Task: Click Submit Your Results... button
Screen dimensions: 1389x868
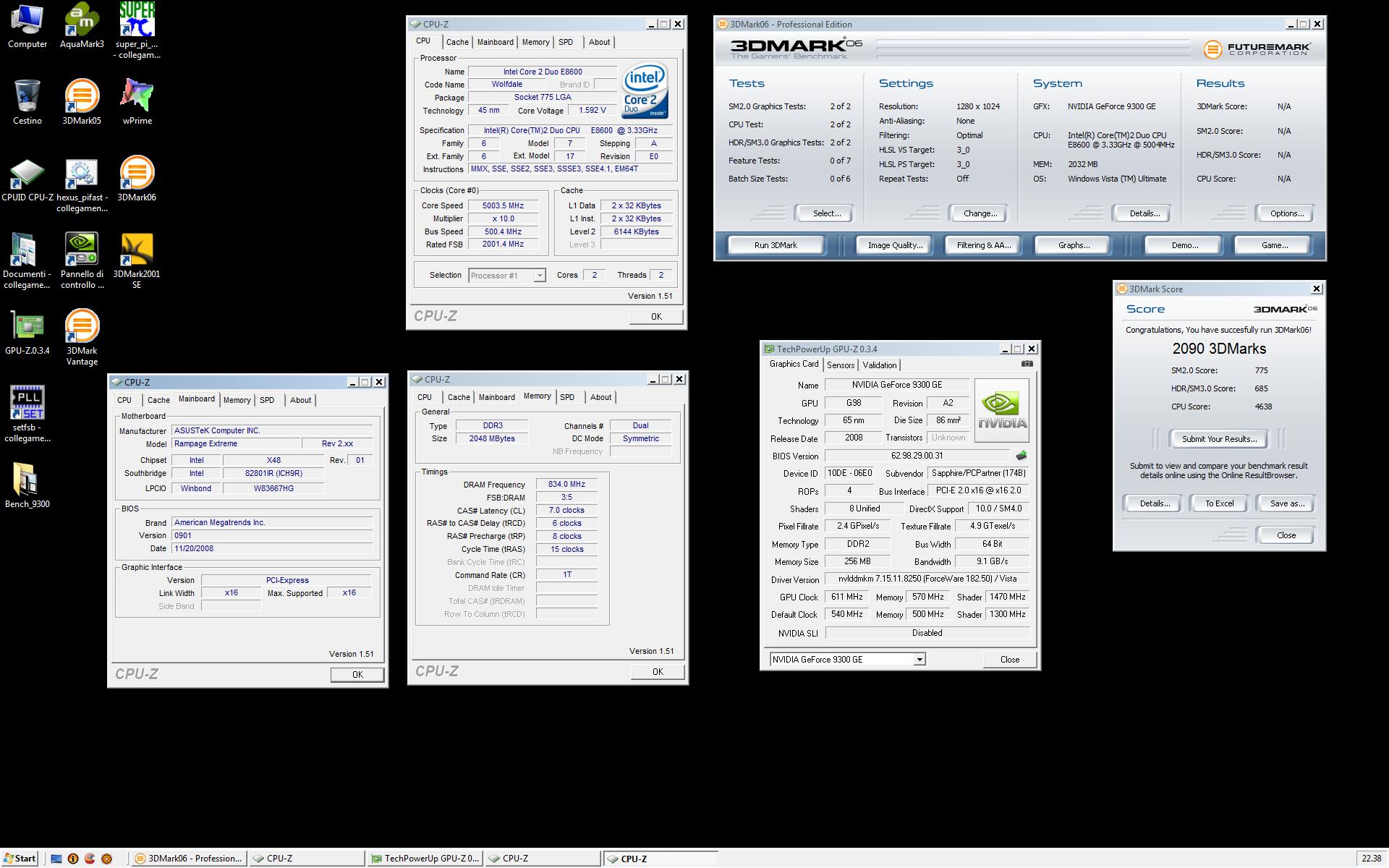Action: [x=1219, y=439]
